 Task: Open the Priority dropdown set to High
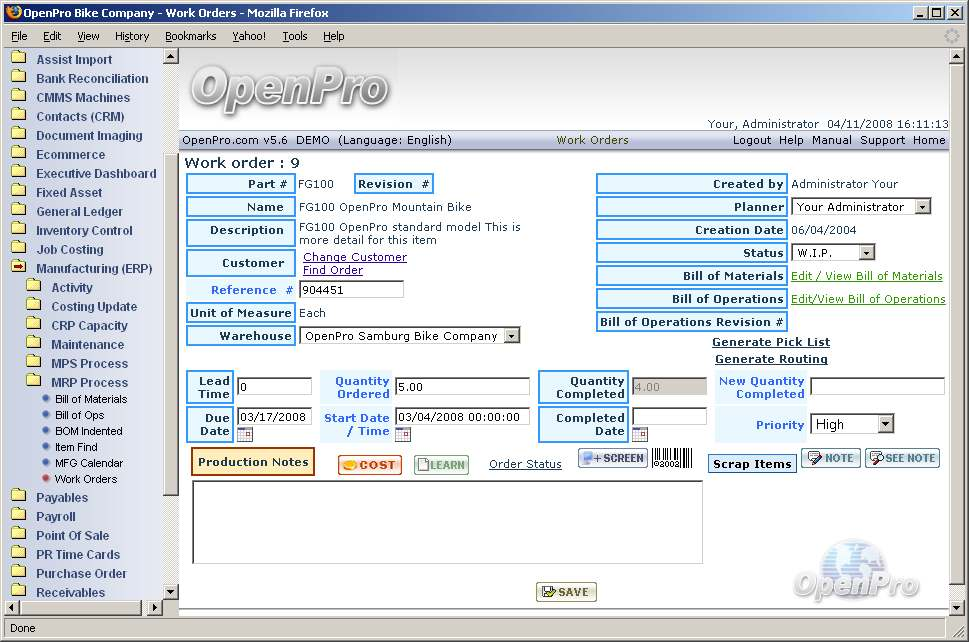click(x=884, y=424)
